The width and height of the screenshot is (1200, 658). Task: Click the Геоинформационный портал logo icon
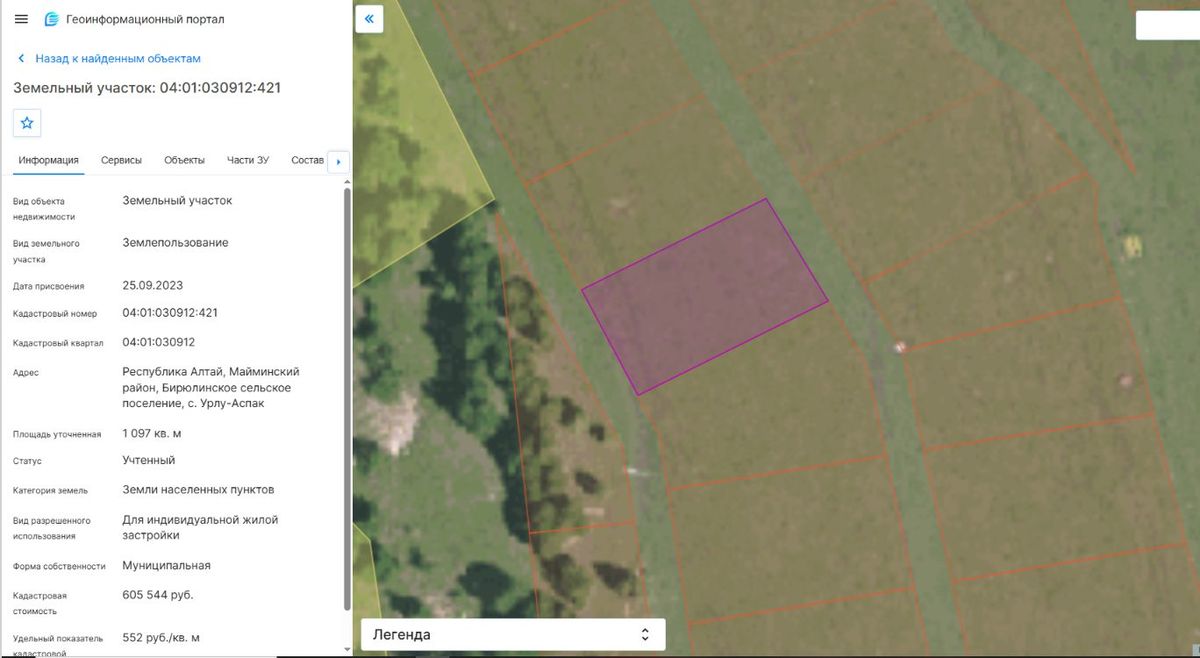[51, 19]
